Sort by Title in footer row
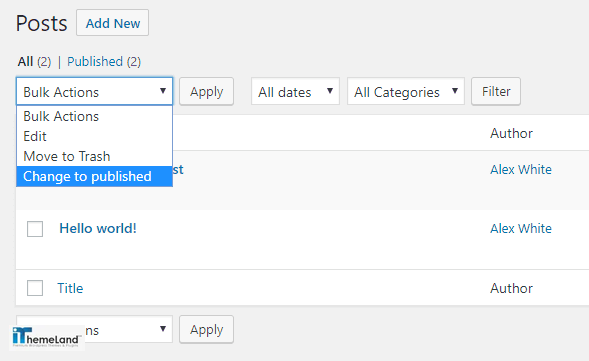 pos(70,288)
